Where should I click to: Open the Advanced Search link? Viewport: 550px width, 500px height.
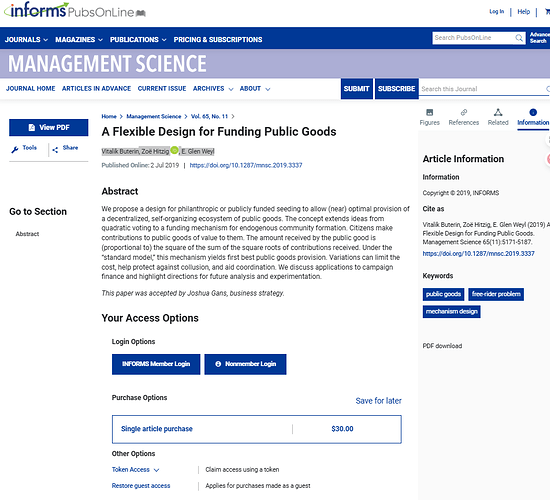pos(539,38)
